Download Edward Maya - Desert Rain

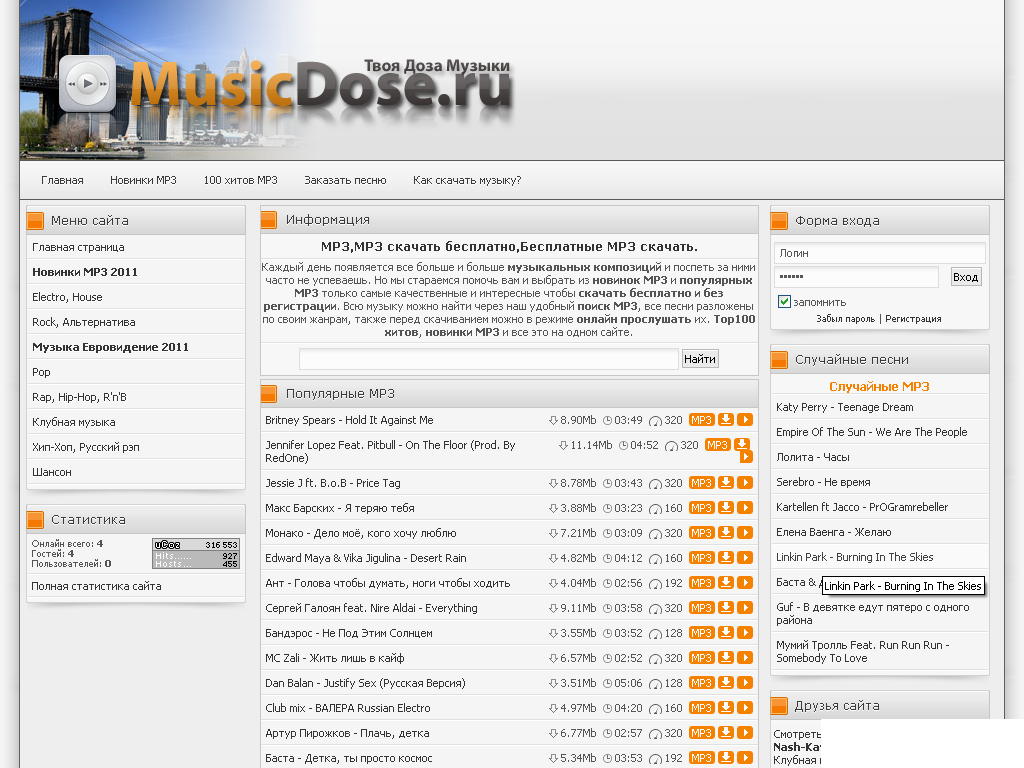[x=726, y=558]
